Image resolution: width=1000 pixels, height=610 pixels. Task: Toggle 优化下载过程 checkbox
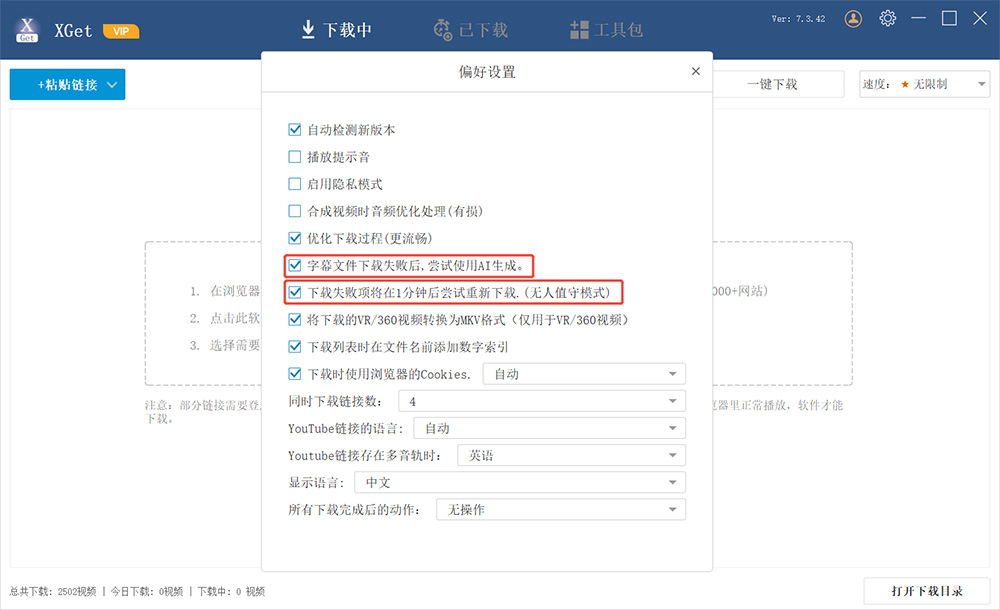pos(294,238)
